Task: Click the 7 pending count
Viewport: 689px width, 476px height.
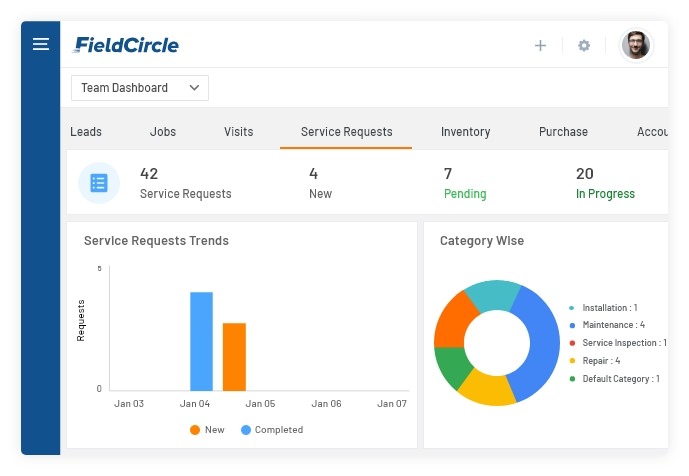Action: (x=448, y=174)
